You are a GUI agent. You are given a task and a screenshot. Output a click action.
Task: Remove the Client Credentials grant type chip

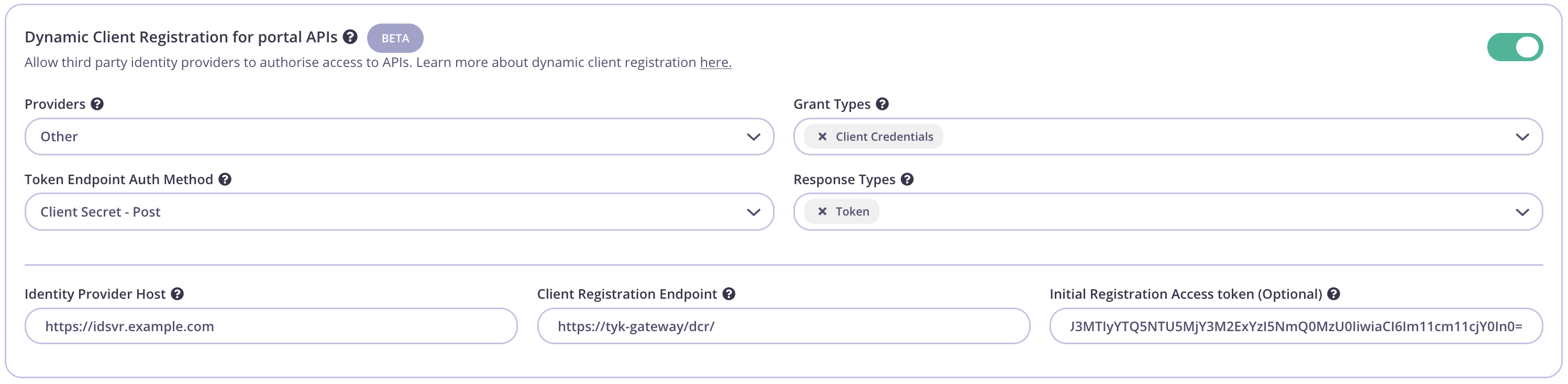pos(822,136)
